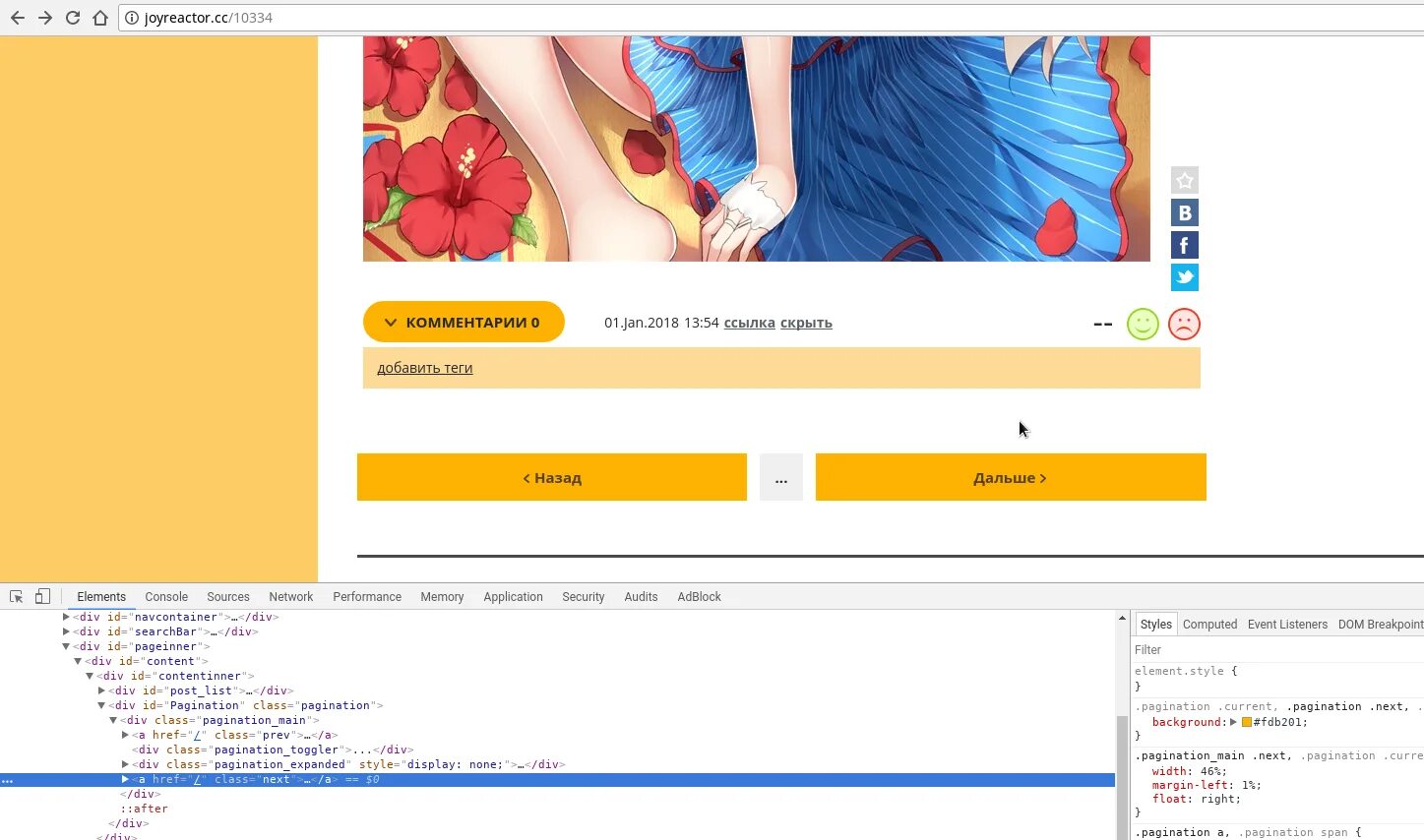1424x840 pixels.
Task: Switch to the Elements tab
Action: pos(101,596)
